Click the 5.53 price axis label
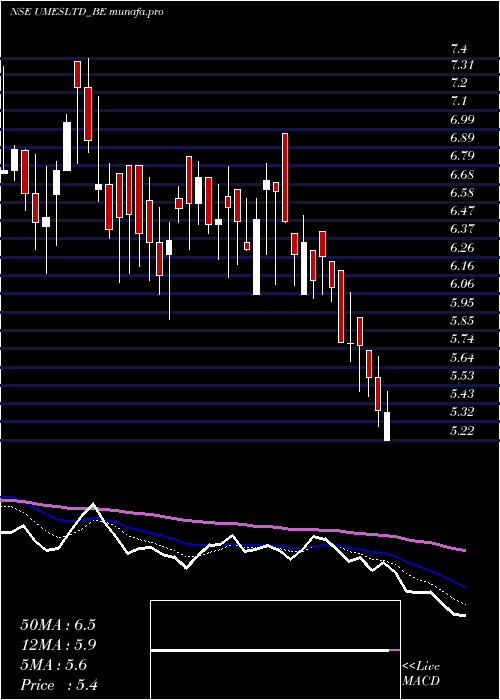 pyautogui.click(x=462, y=375)
